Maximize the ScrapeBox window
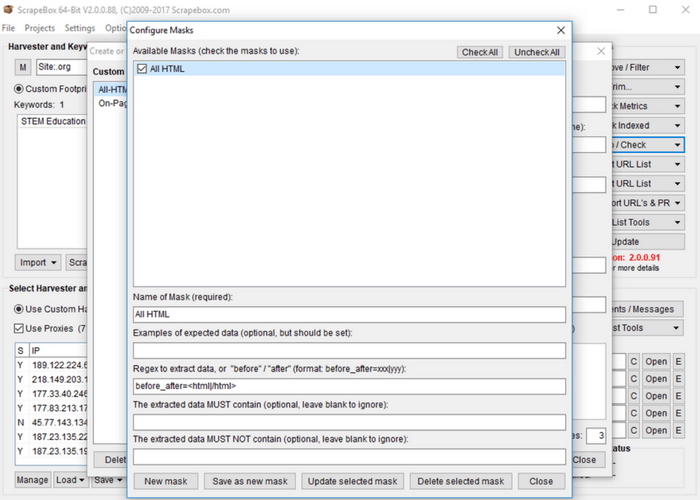The image size is (700, 500). click(653, 9)
